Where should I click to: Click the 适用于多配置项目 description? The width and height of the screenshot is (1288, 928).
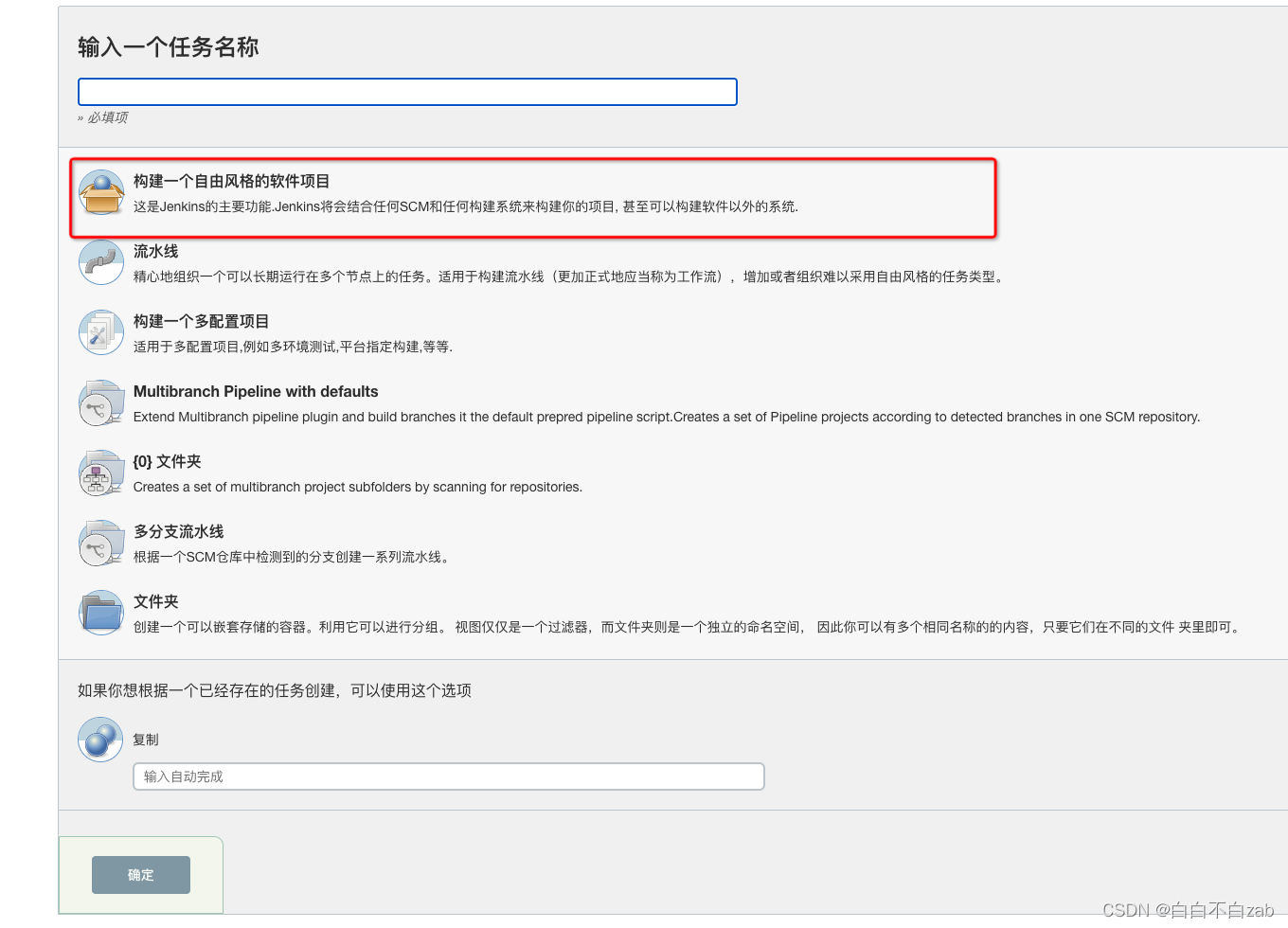[x=294, y=347]
